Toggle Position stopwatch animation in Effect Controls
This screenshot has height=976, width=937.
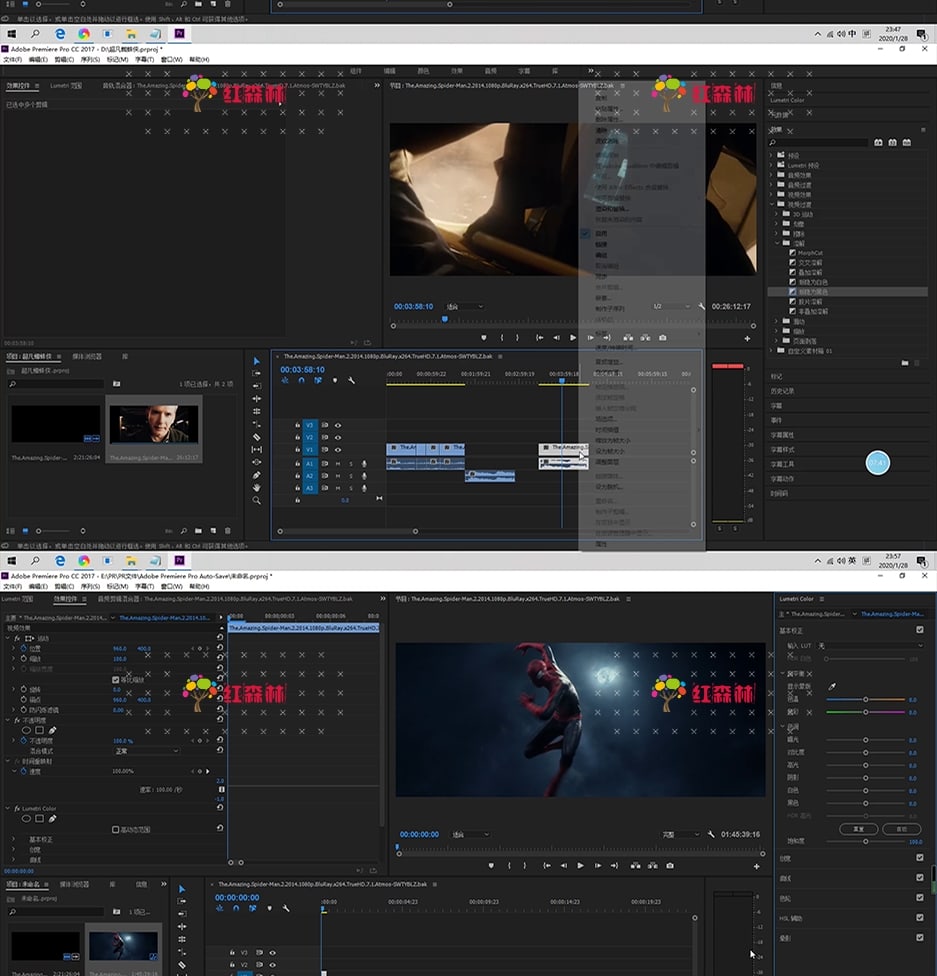coord(24,649)
